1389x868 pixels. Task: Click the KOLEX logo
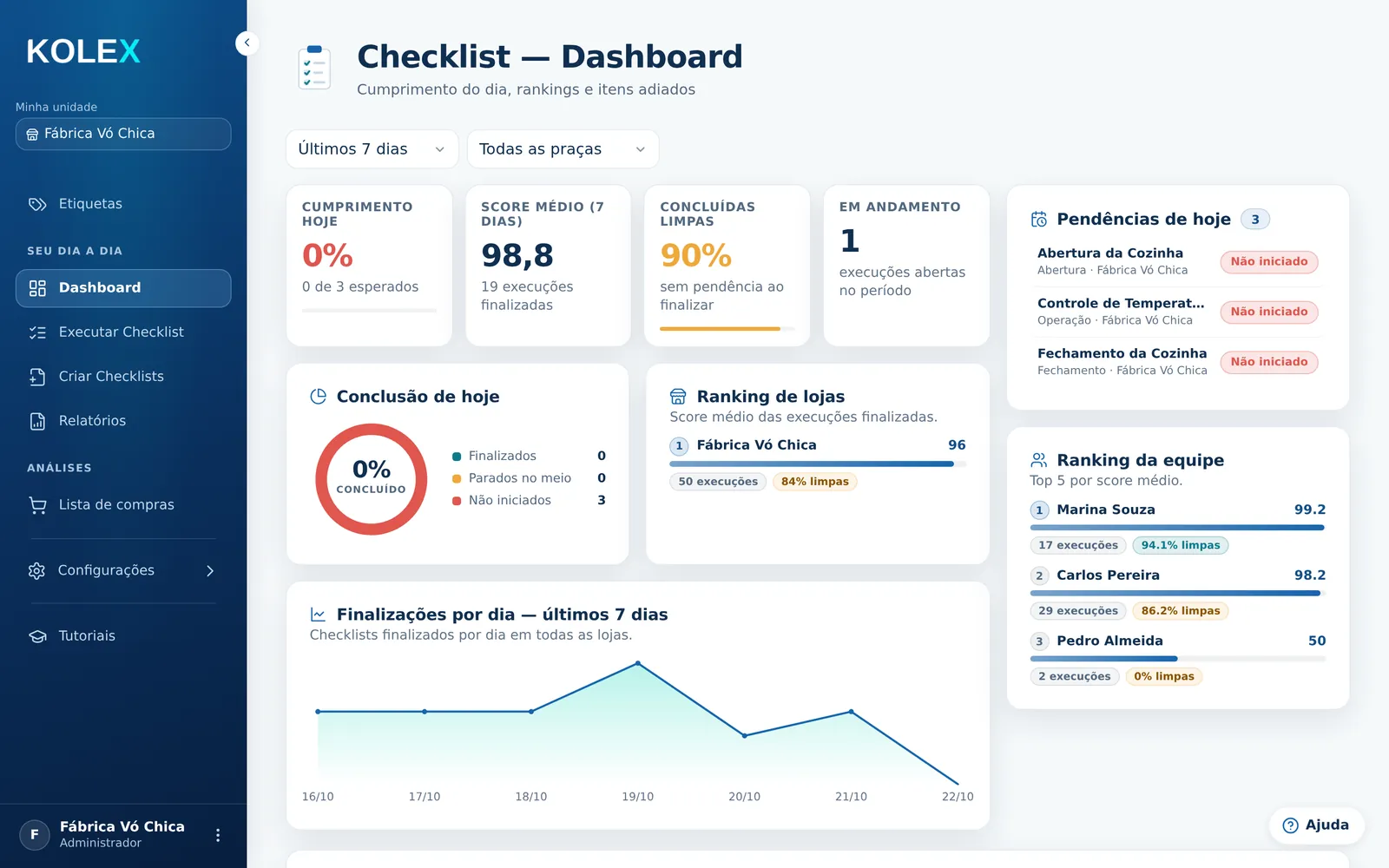83,52
